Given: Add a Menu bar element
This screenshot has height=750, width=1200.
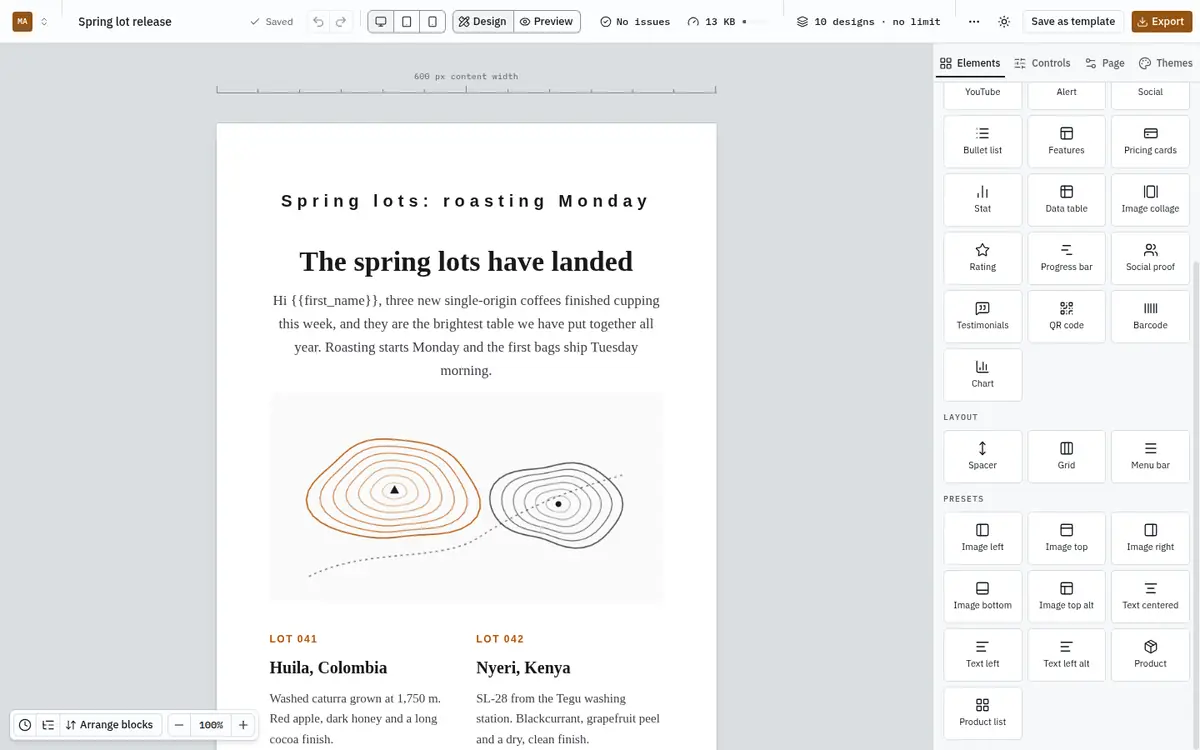Looking at the screenshot, I should pos(1150,456).
